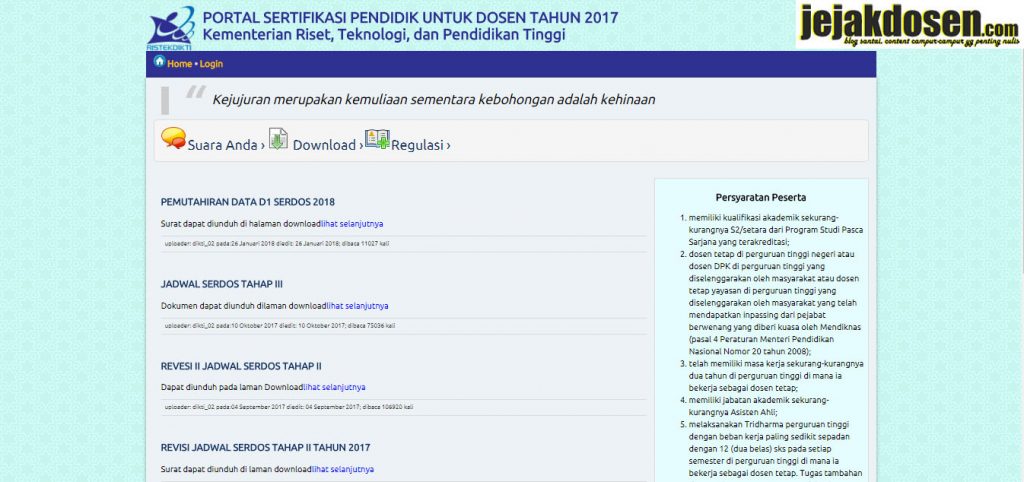This screenshot has width=1024, height=482.
Task: Click uploader info dated 04 September 2017
Action: (x=289, y=407)
